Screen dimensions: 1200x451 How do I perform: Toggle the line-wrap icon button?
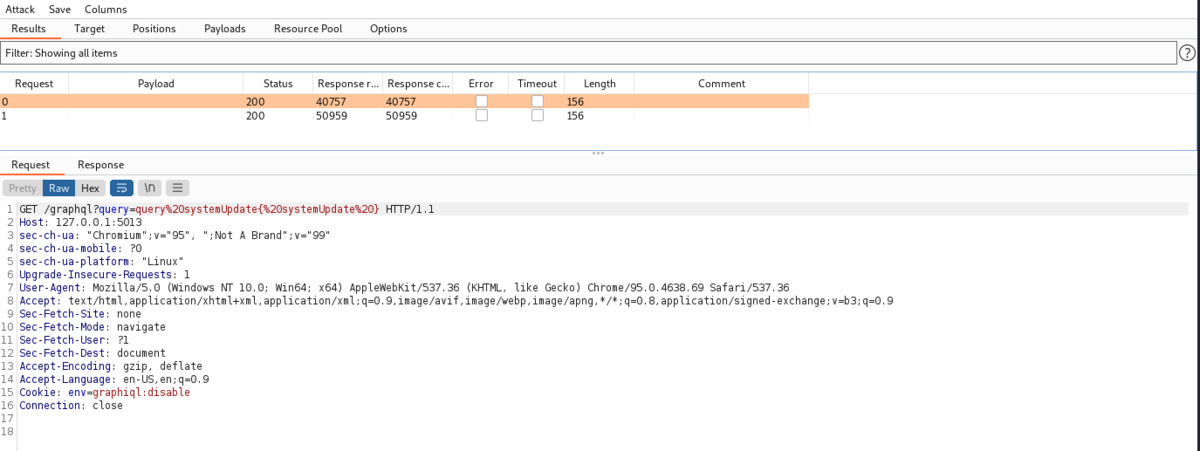tap(122, 188)
